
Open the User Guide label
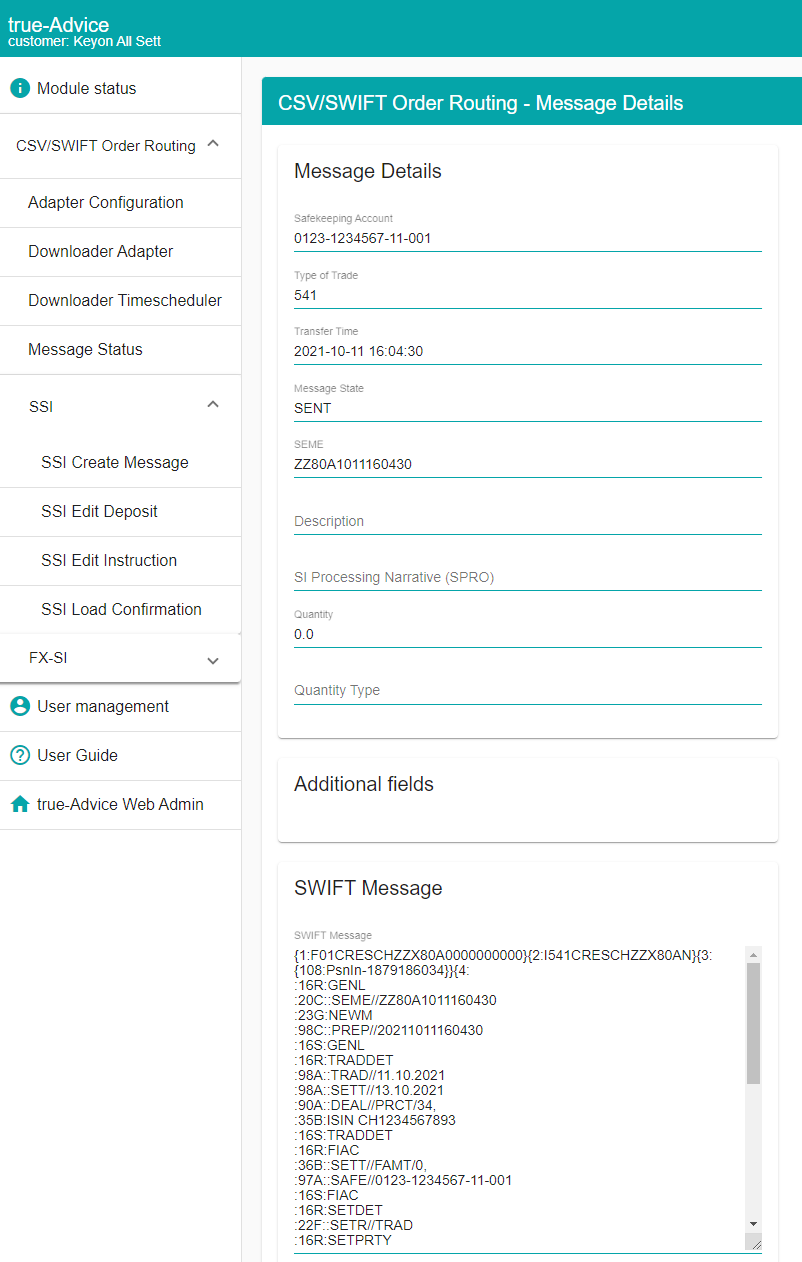77,755
